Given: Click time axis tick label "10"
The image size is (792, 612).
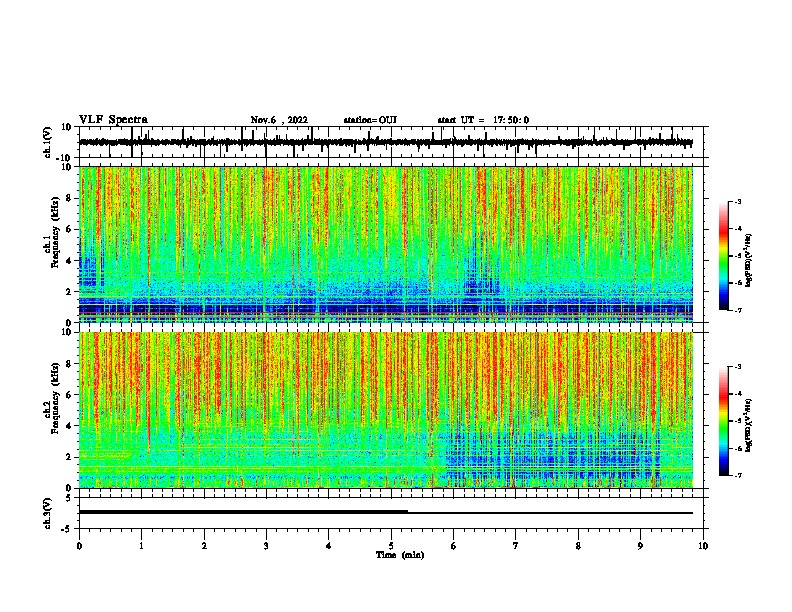Looking at the screenshot, I should click(x=703, y=545).
